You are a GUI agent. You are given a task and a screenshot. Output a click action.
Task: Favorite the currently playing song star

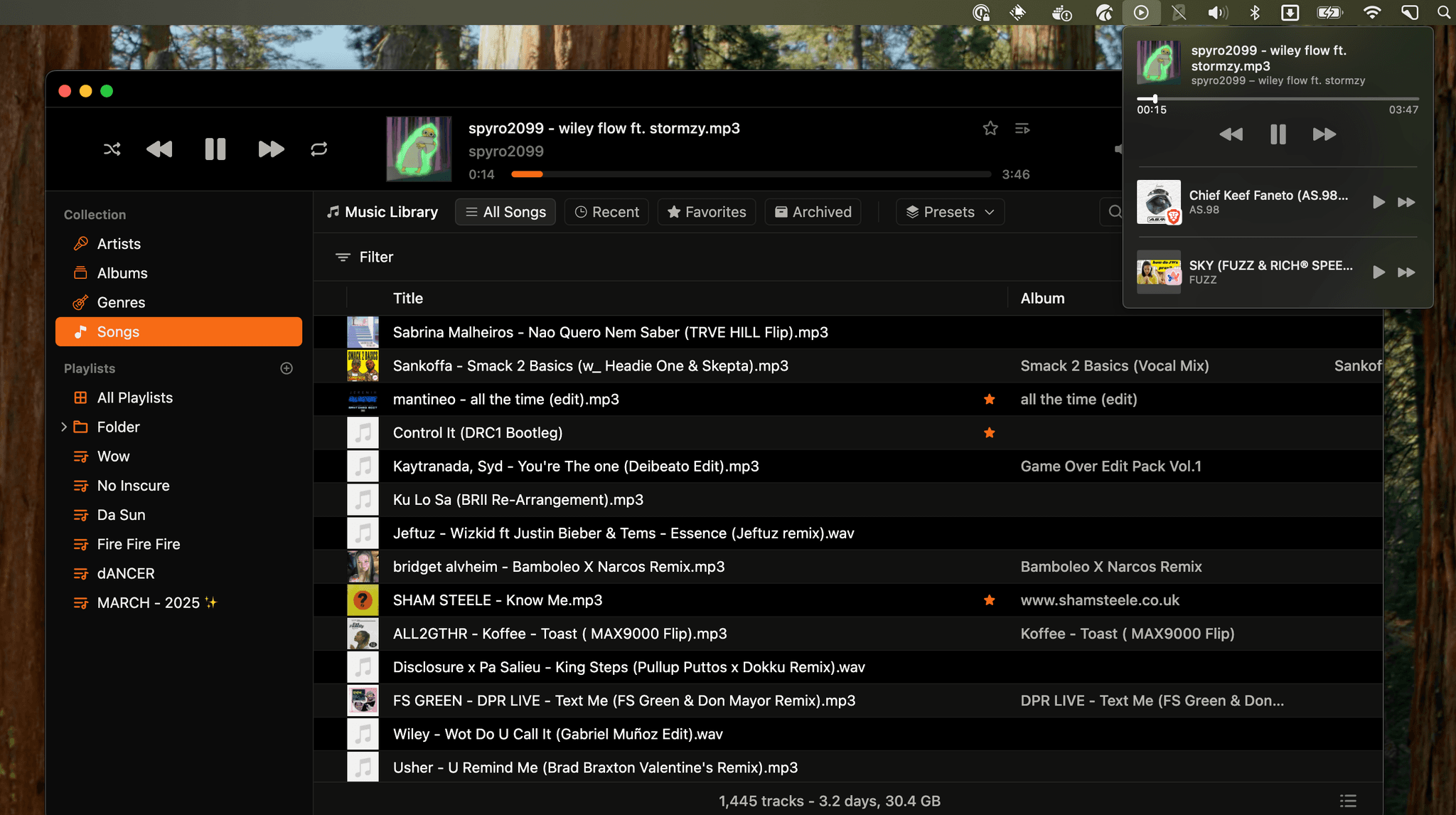pos(990,129)
